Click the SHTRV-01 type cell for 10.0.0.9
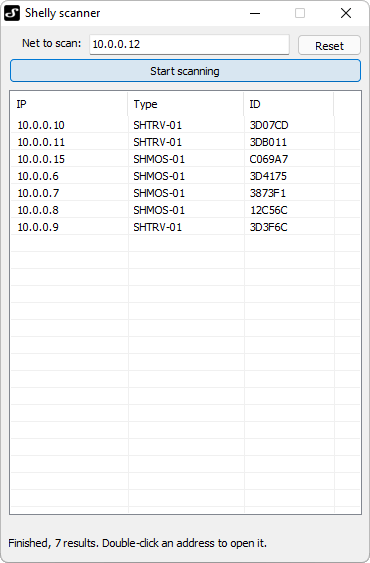370x563 pixels. click(158, 227)
